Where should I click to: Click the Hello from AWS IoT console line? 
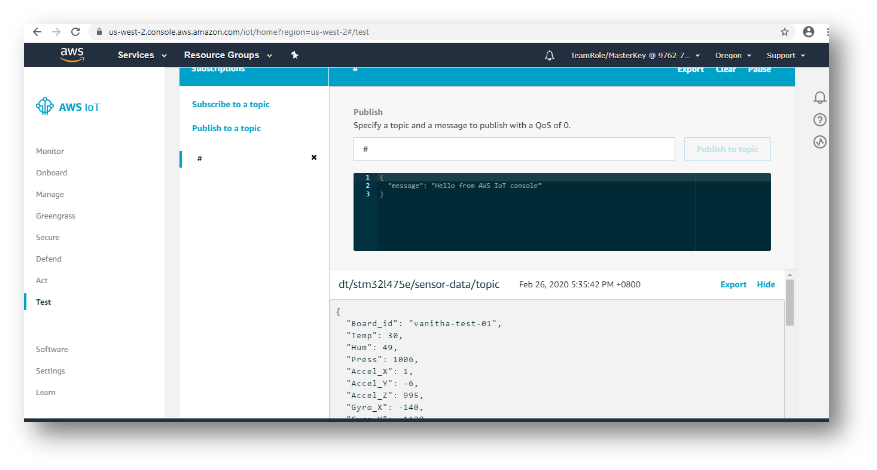[x=464, y=186]
